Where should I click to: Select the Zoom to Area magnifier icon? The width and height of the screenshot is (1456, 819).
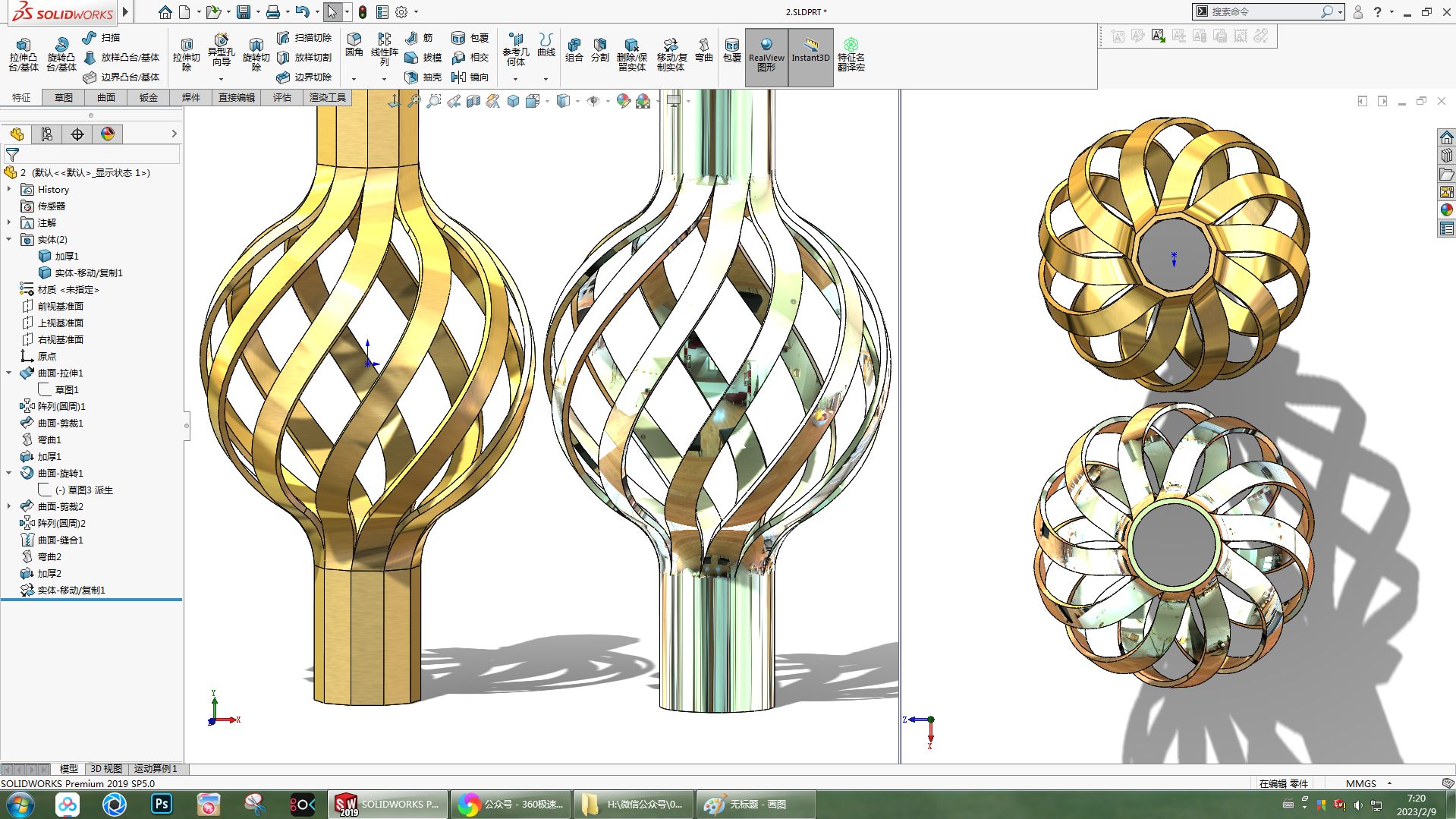(x=433, y=101)
